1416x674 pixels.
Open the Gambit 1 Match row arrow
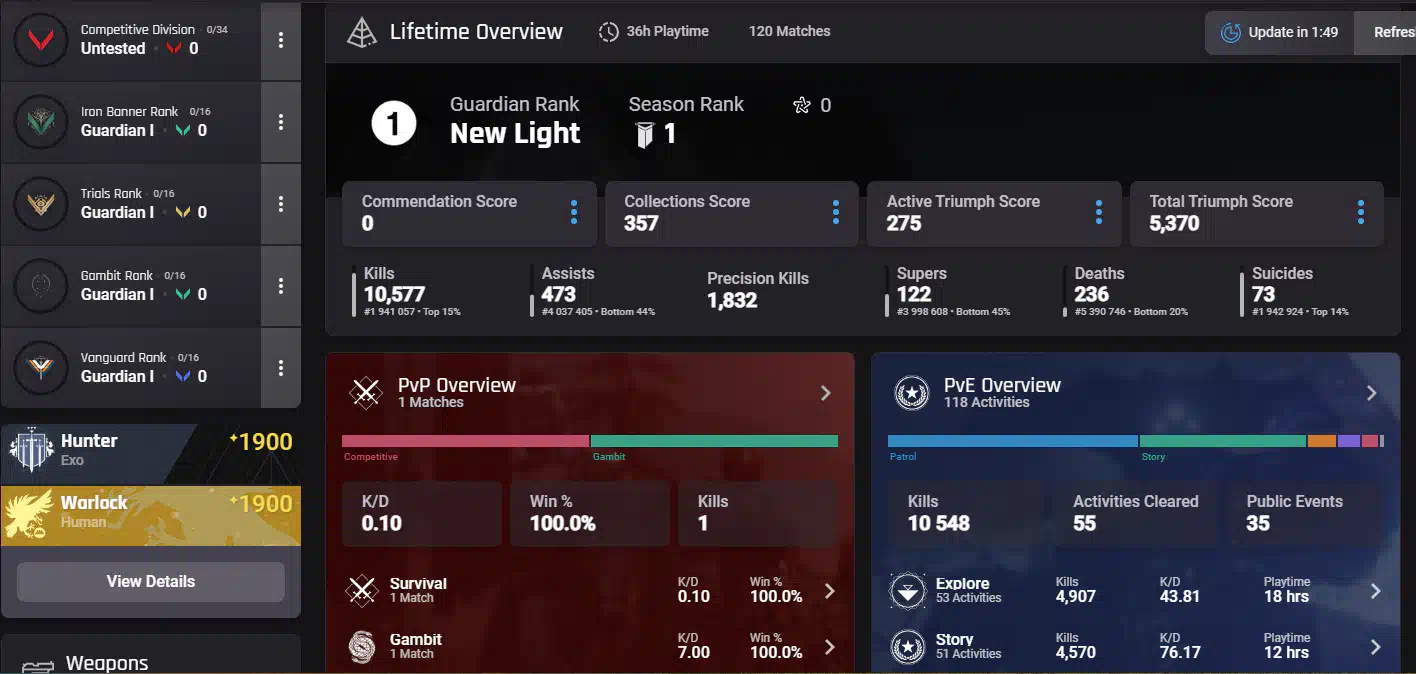(829, 647)
